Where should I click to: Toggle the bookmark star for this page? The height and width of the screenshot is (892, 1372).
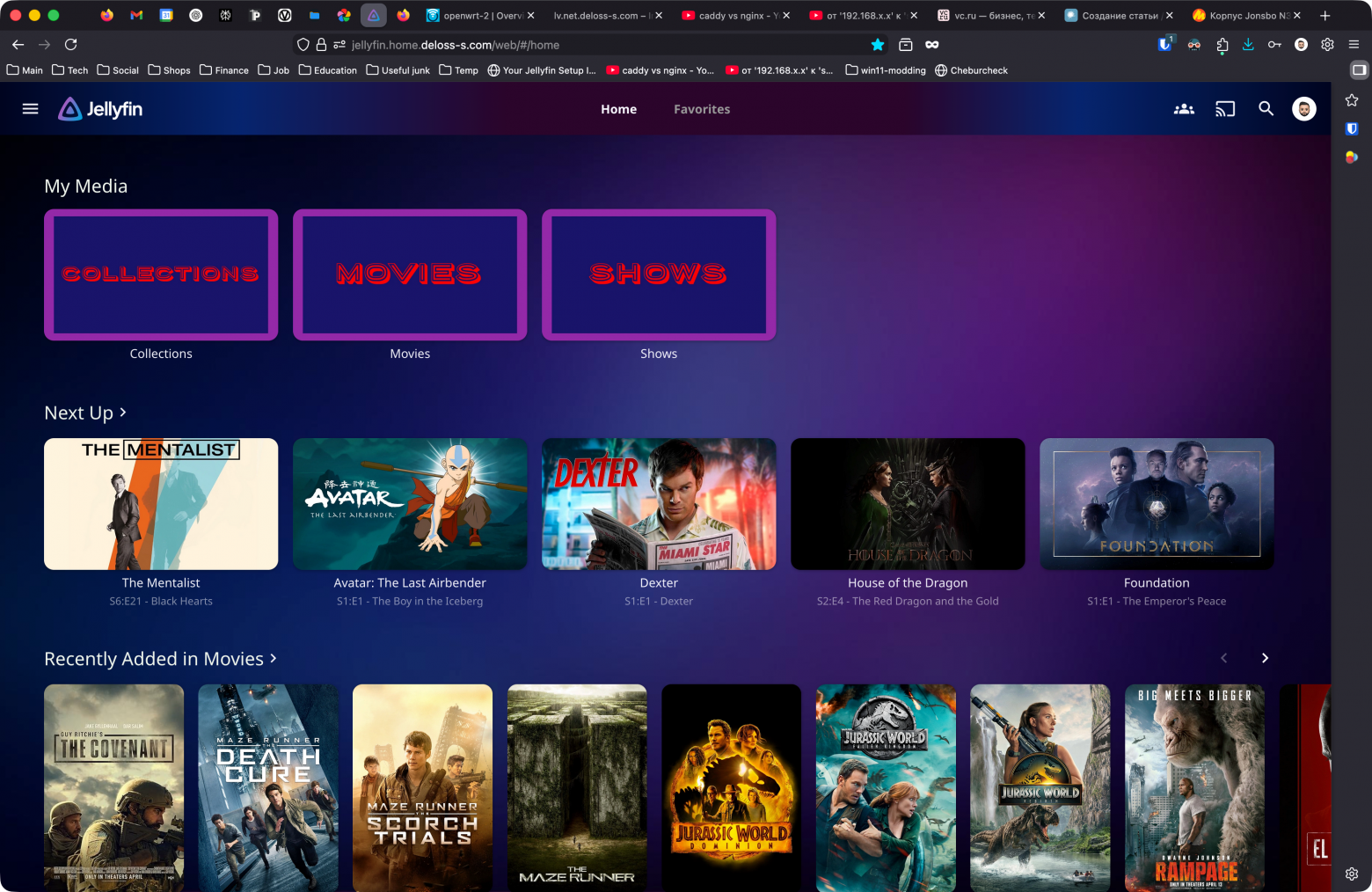[877, 44]
